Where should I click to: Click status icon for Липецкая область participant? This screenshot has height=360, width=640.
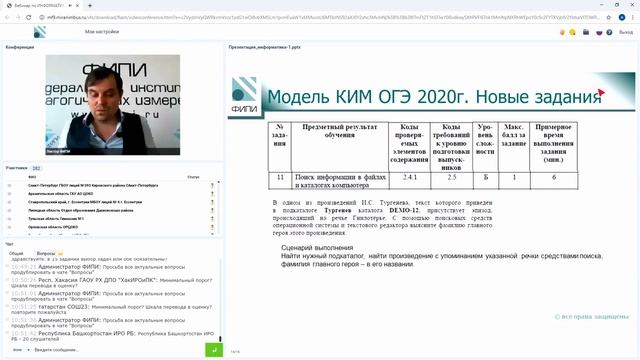click(x=212, y=210)
